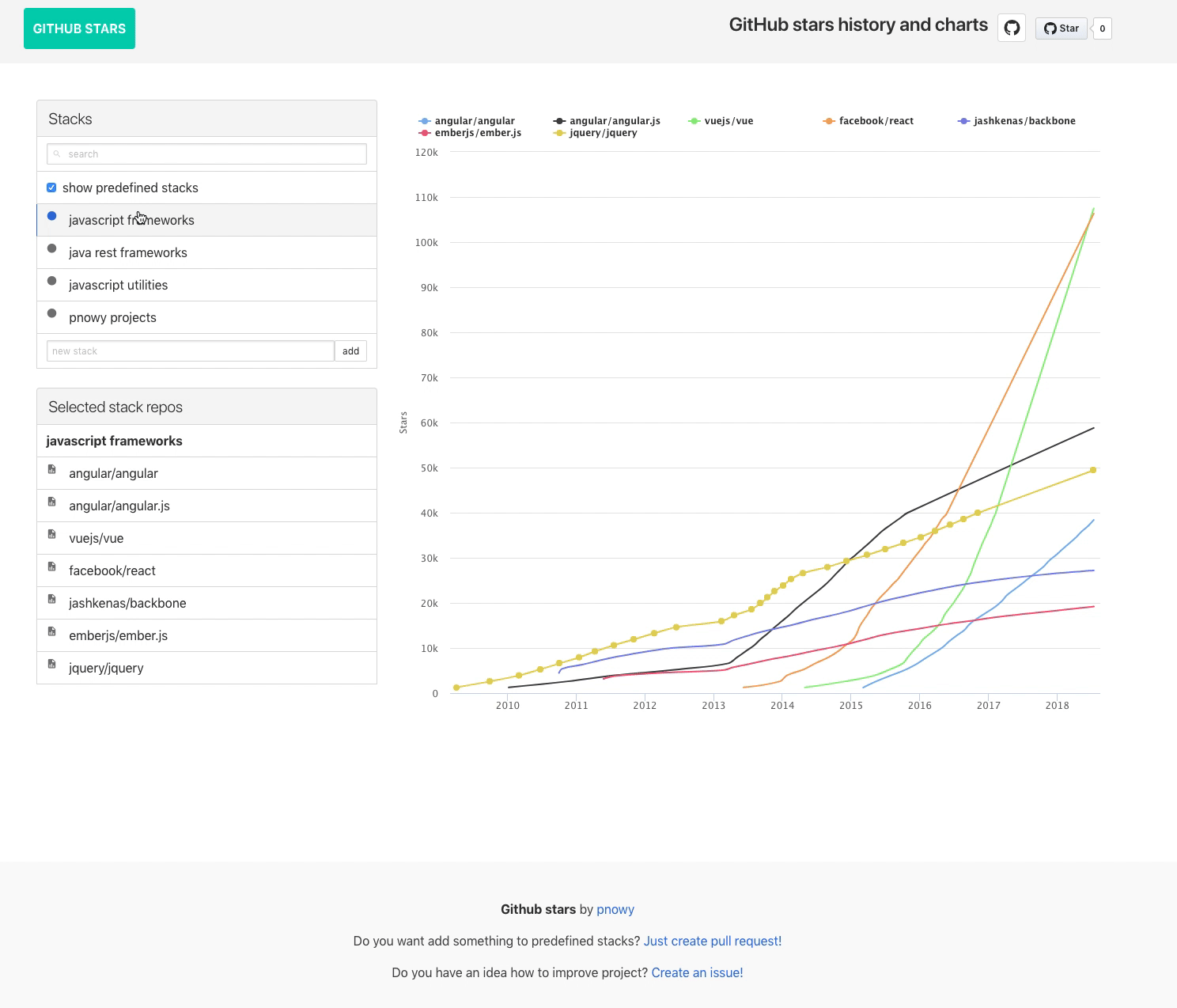
Task: Toggle jquery/jquery series in chart legend
Action: tap(596, 133)
